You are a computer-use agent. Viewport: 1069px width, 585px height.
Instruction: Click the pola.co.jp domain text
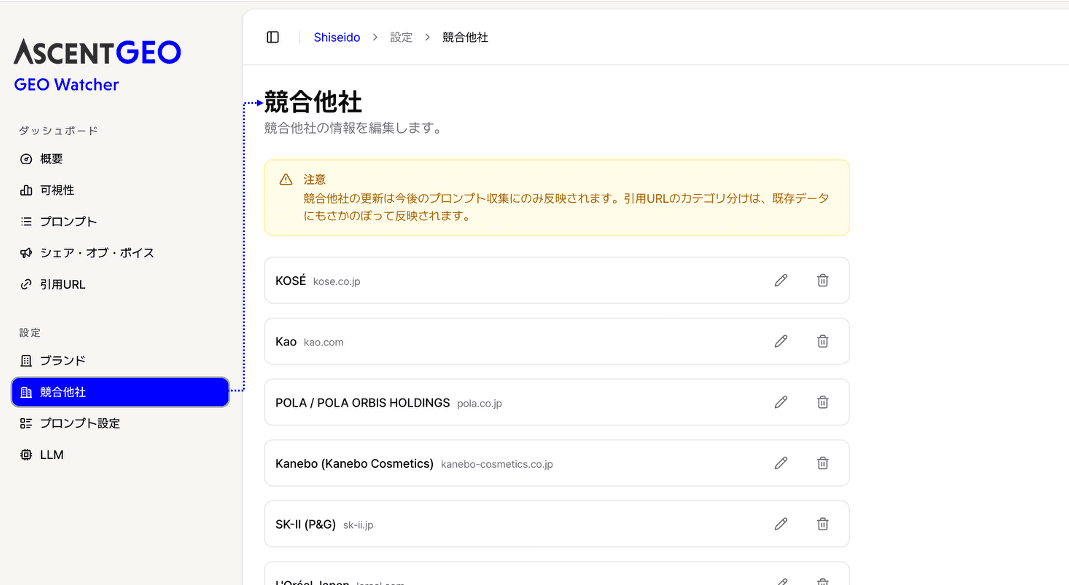point(479,404)
